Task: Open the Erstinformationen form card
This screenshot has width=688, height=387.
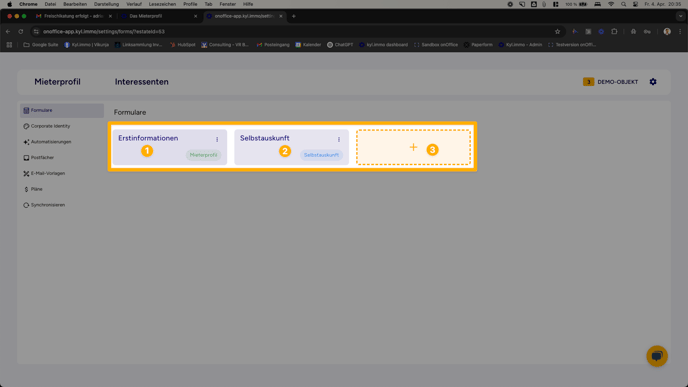Action: point(170,147)
